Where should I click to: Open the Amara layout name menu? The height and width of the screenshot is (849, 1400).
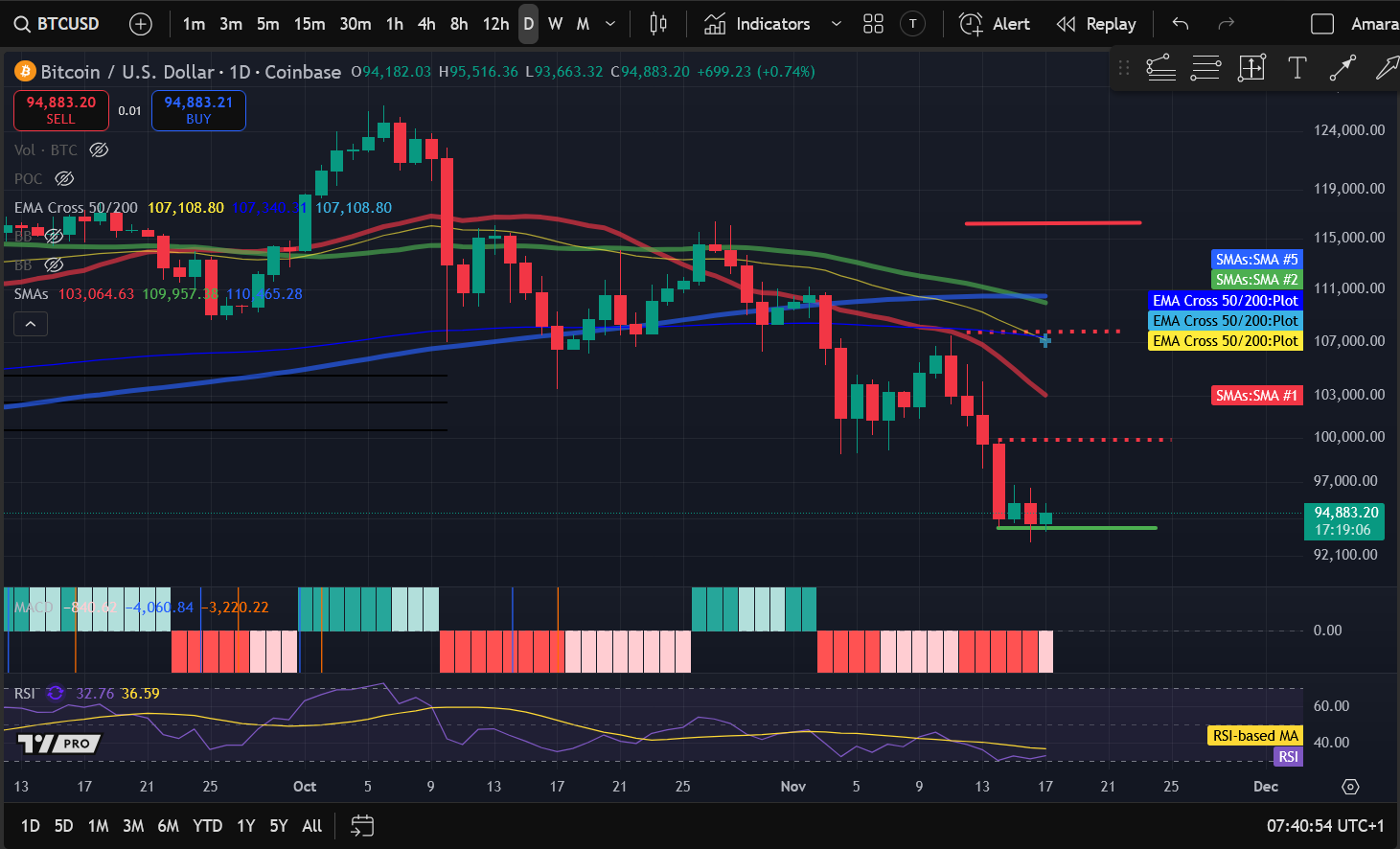click(1374, 24)
